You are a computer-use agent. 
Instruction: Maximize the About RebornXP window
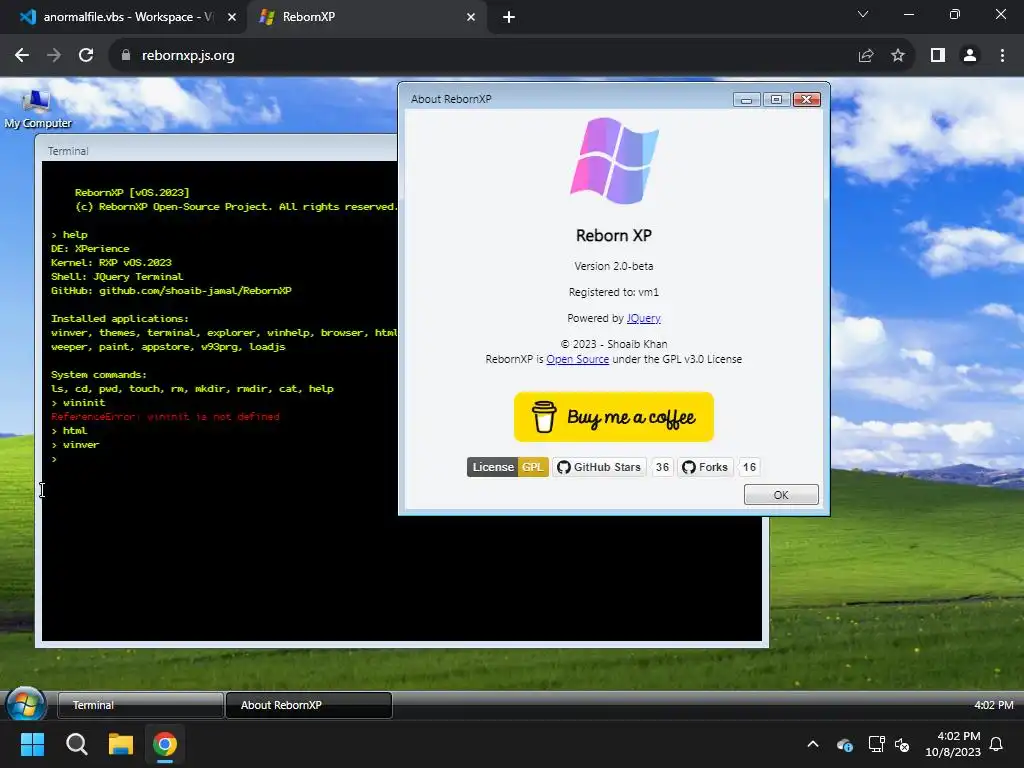(776, 99)
